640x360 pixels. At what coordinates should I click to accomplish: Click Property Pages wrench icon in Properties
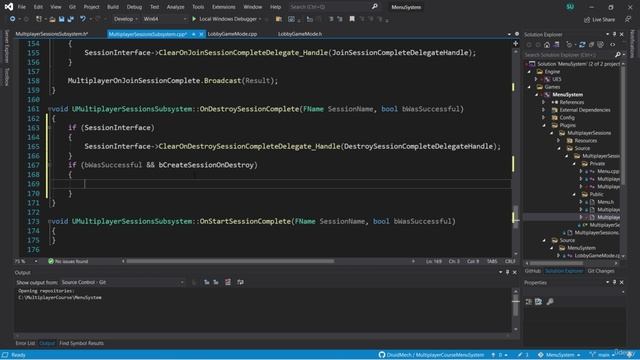(x=550, y=302)
